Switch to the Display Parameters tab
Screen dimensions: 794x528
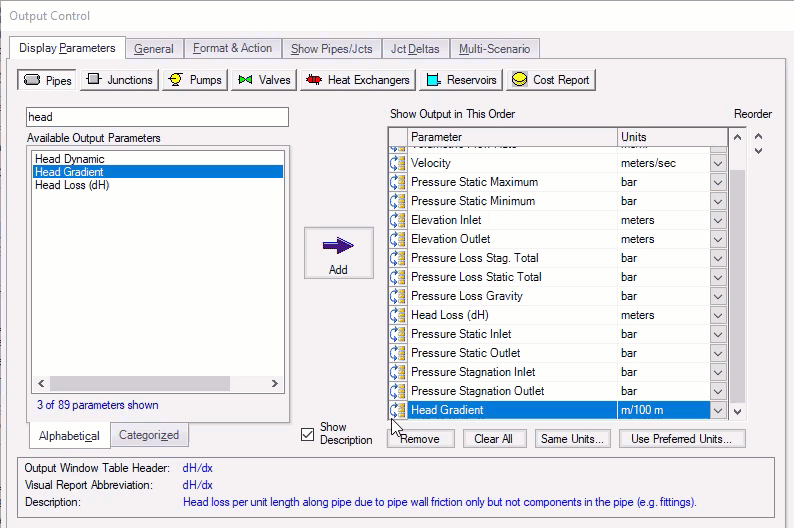click(67, 48)
